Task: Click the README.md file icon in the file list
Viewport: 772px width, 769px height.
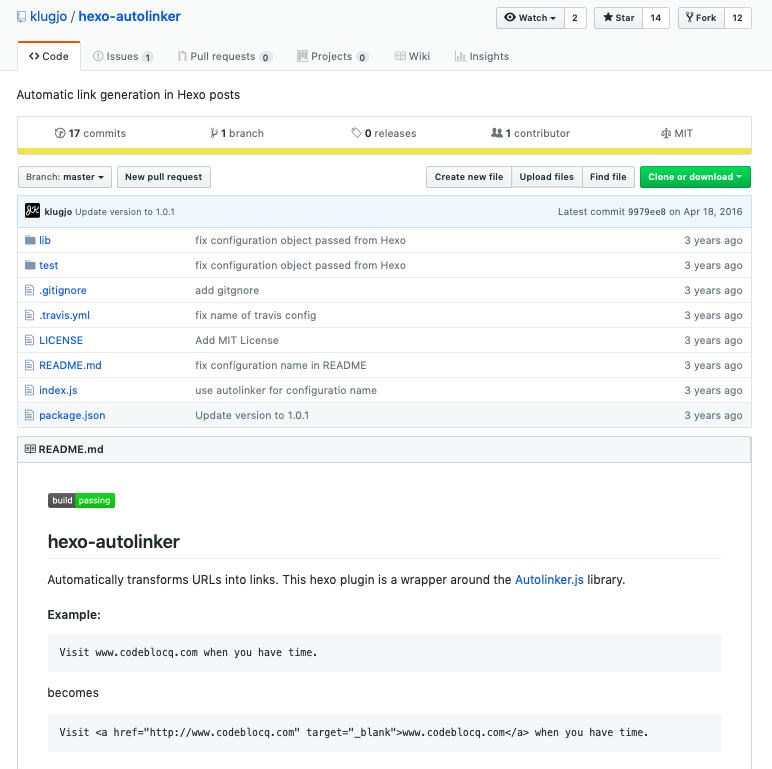Action: [x=30, y=365]
